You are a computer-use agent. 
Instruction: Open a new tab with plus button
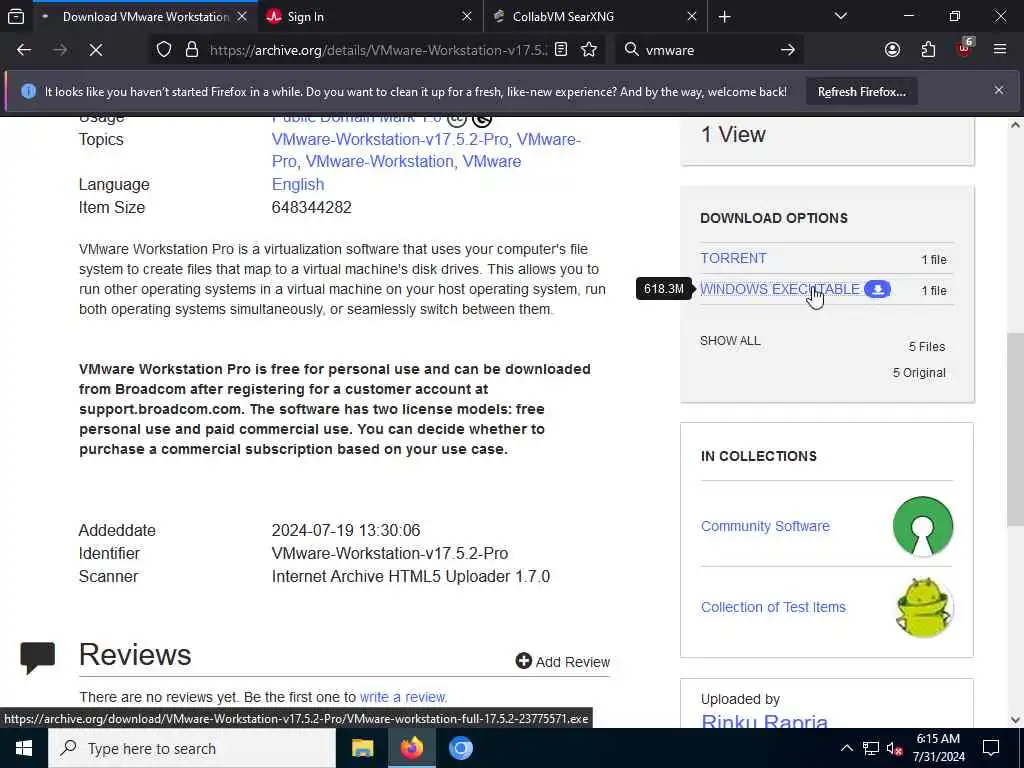tap(724, 16)
